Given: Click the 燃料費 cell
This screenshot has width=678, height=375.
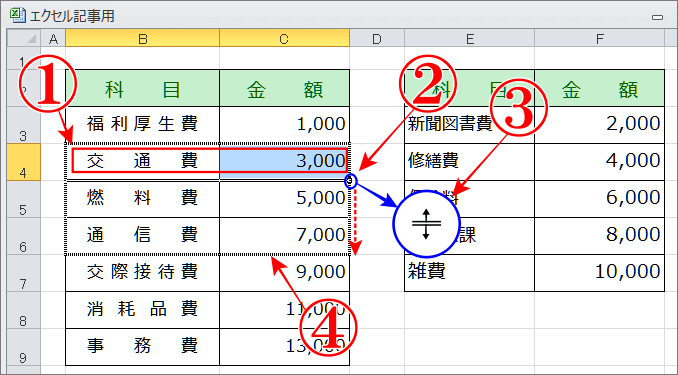Looking at the screenshot, I should [142, 199].
